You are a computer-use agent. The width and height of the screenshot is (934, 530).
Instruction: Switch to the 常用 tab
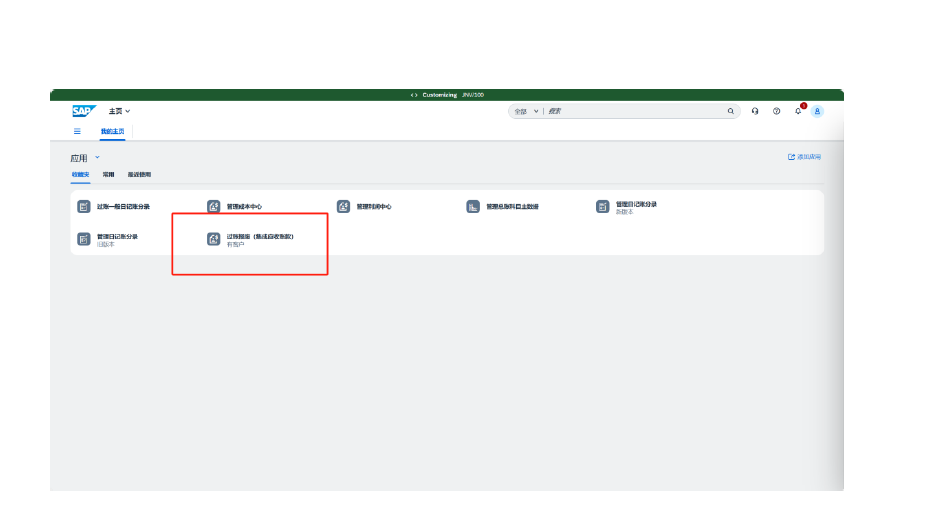(108, 175)
